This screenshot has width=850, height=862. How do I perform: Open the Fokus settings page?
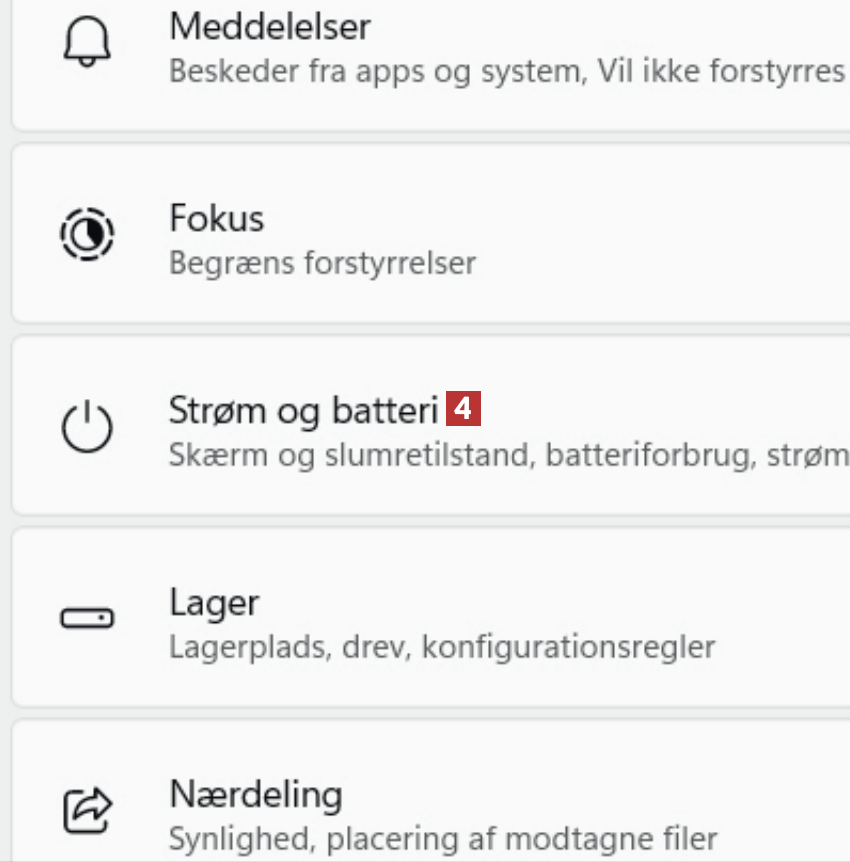pyautogui.click(x=217, y=218)
